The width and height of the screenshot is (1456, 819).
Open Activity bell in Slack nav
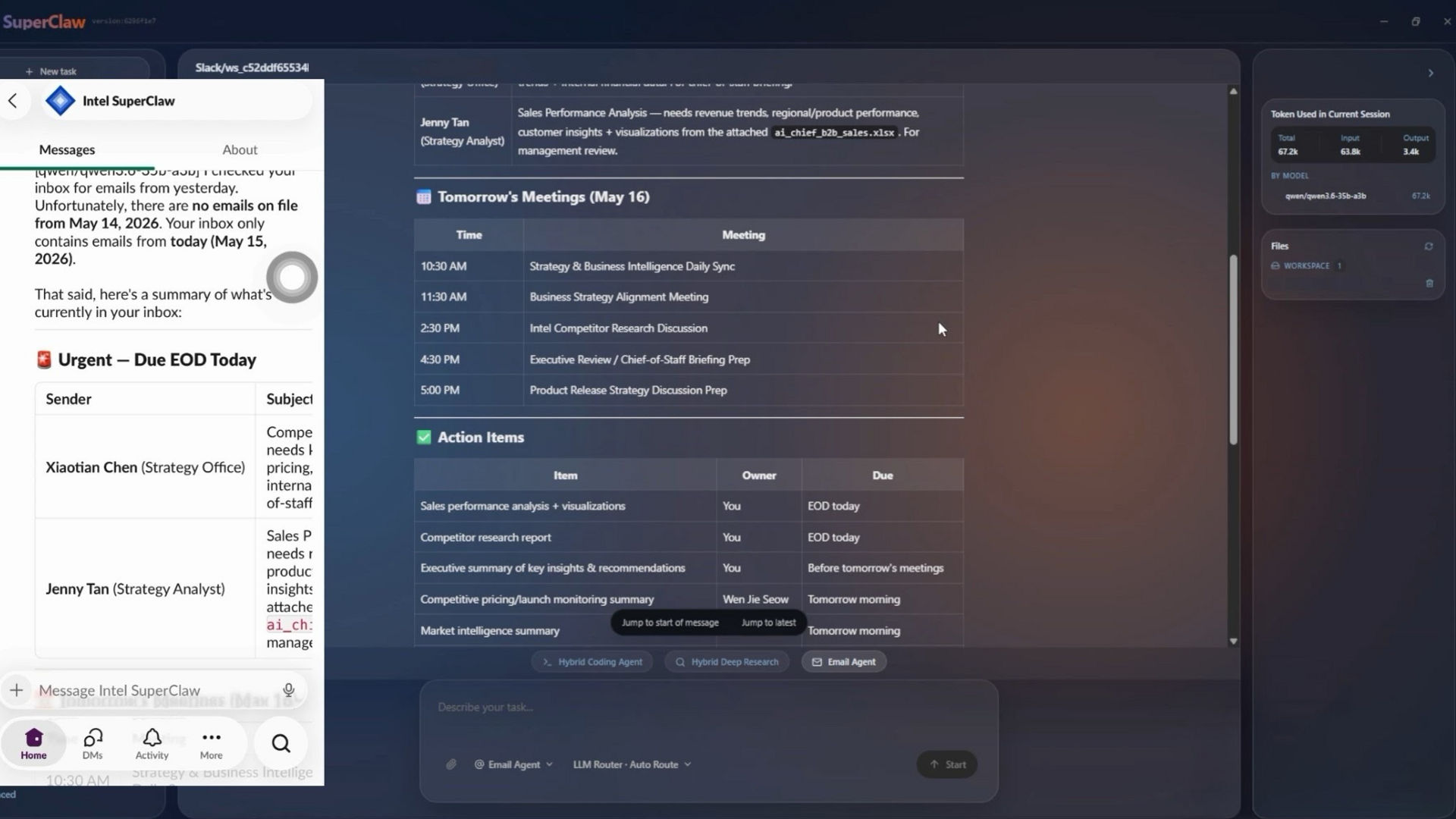point(152,744)
